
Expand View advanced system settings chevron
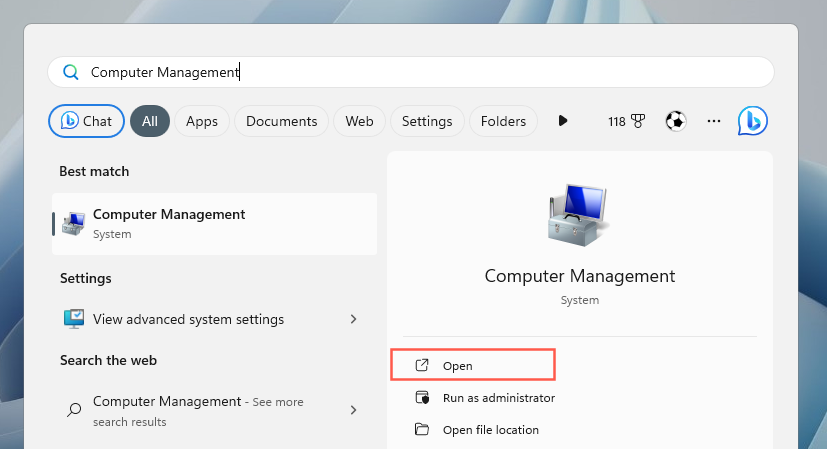(353, 319)
